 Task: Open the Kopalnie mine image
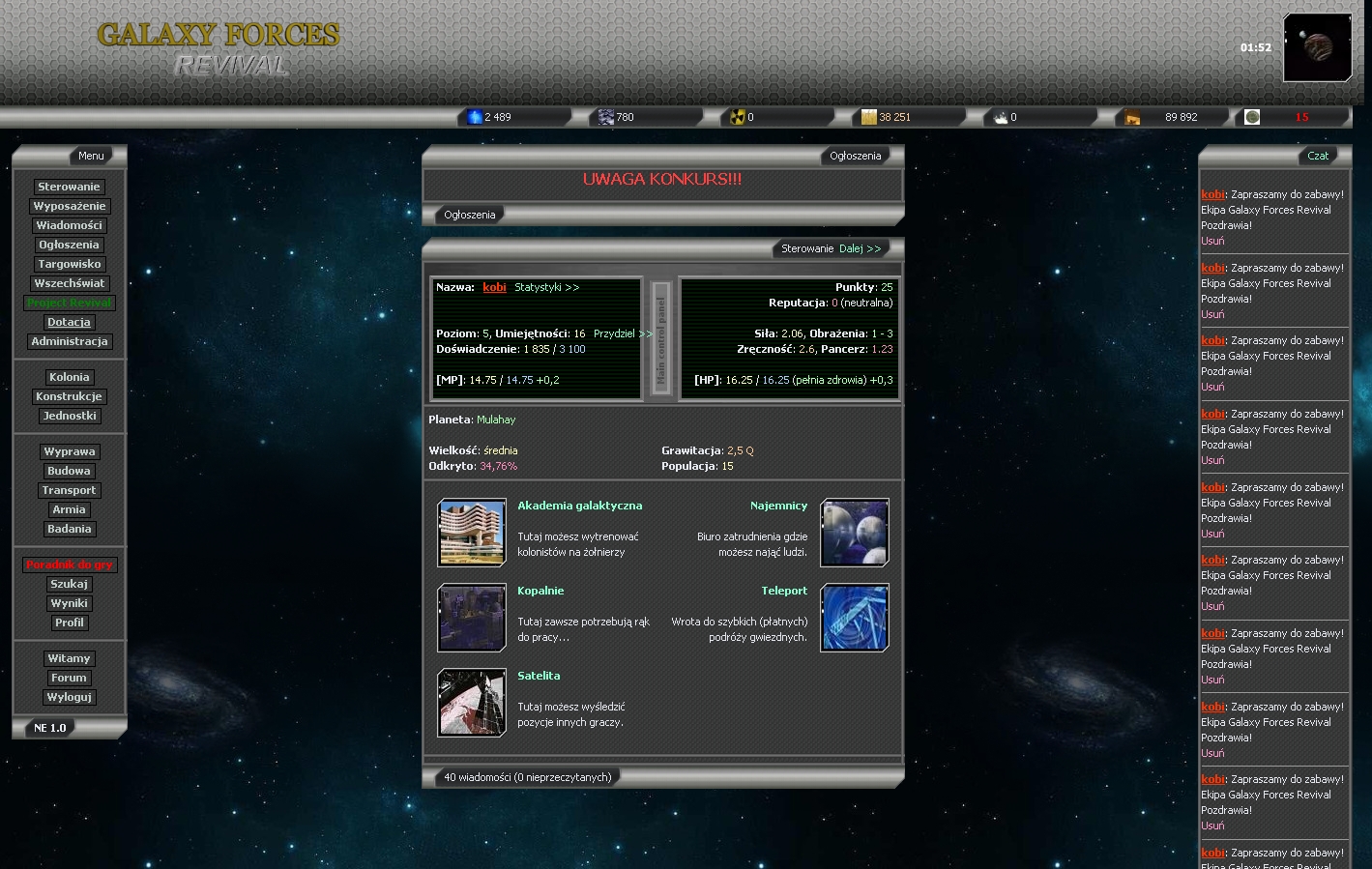pos(472,618)
